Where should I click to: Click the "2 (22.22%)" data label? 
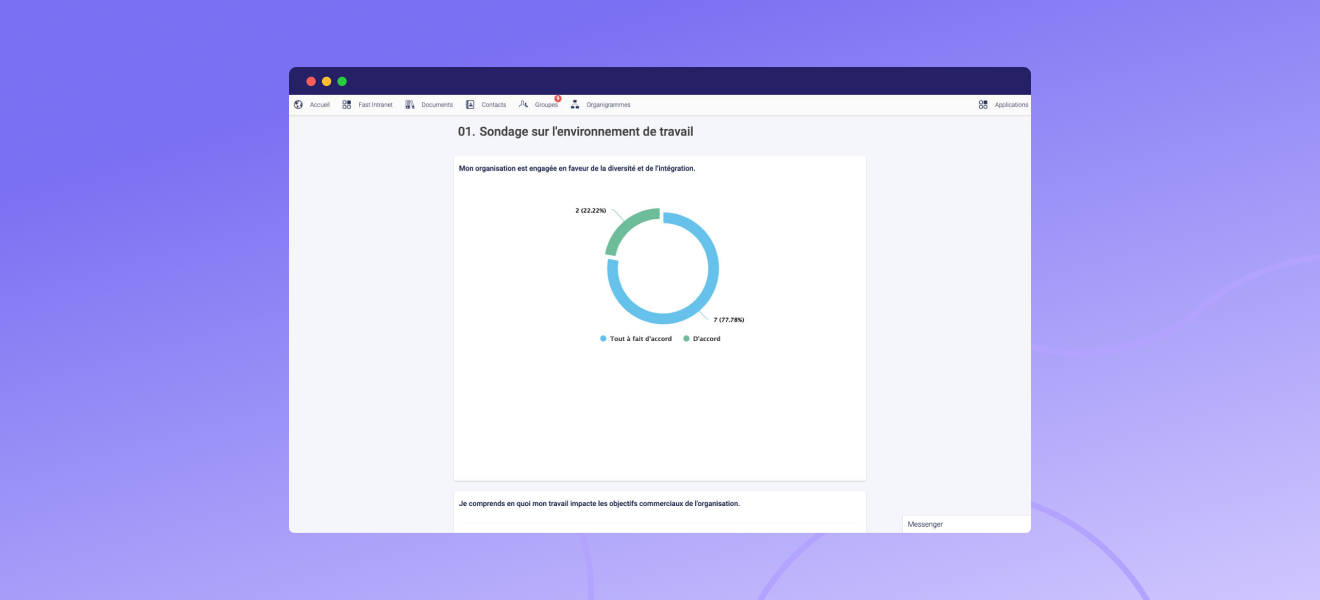pos(590,210)
